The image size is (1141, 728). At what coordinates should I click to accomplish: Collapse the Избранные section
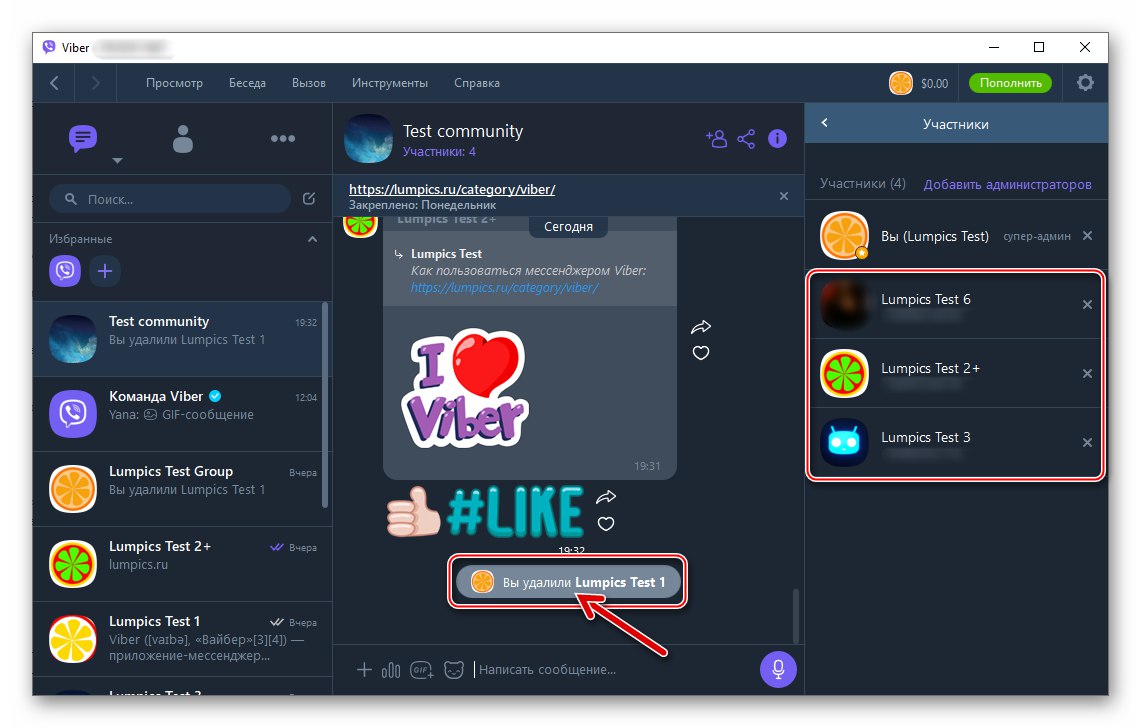point(312,239)
